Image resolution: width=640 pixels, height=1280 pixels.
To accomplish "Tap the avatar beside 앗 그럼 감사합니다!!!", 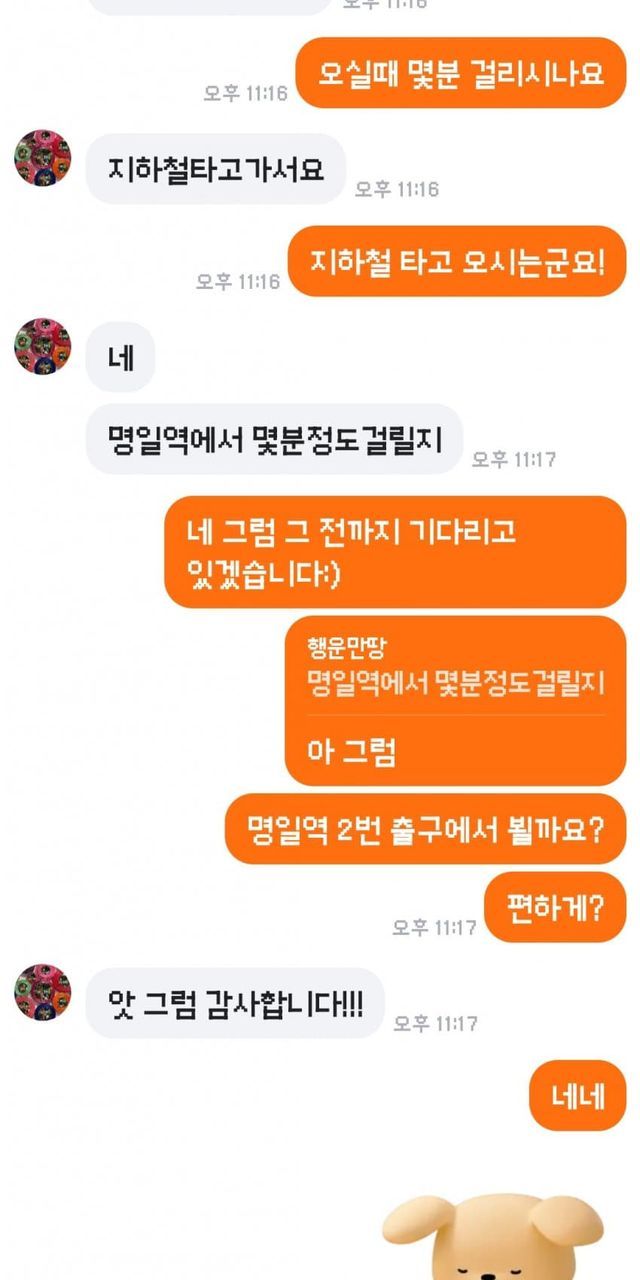I will point(42,992).
